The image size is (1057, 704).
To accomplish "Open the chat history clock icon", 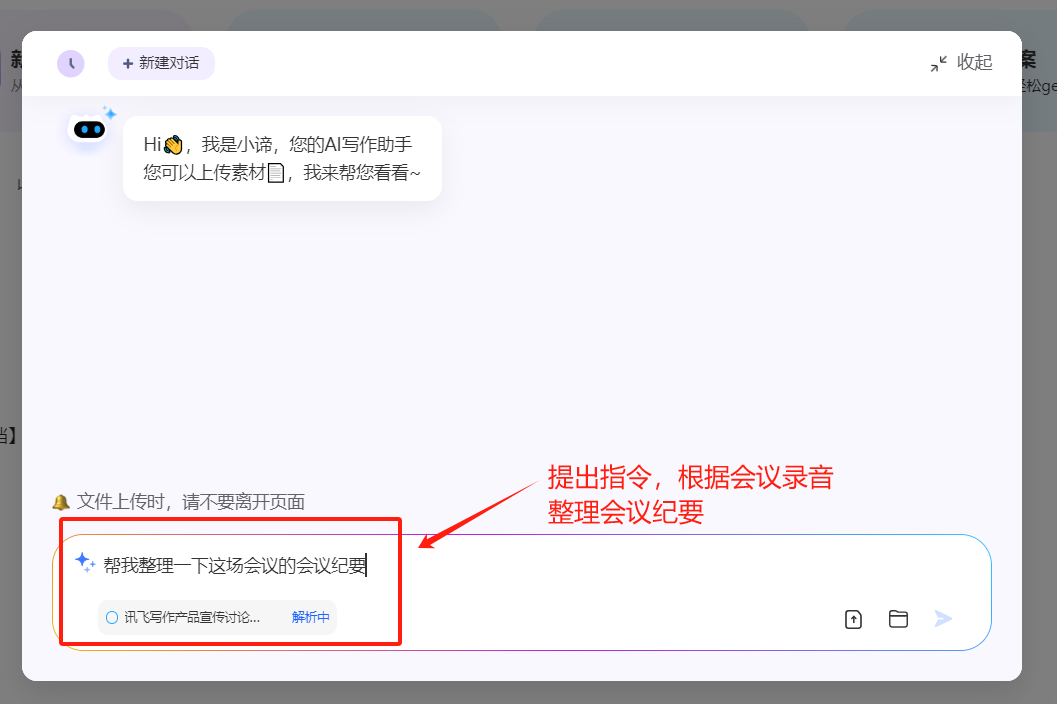I will click(71, 64).
